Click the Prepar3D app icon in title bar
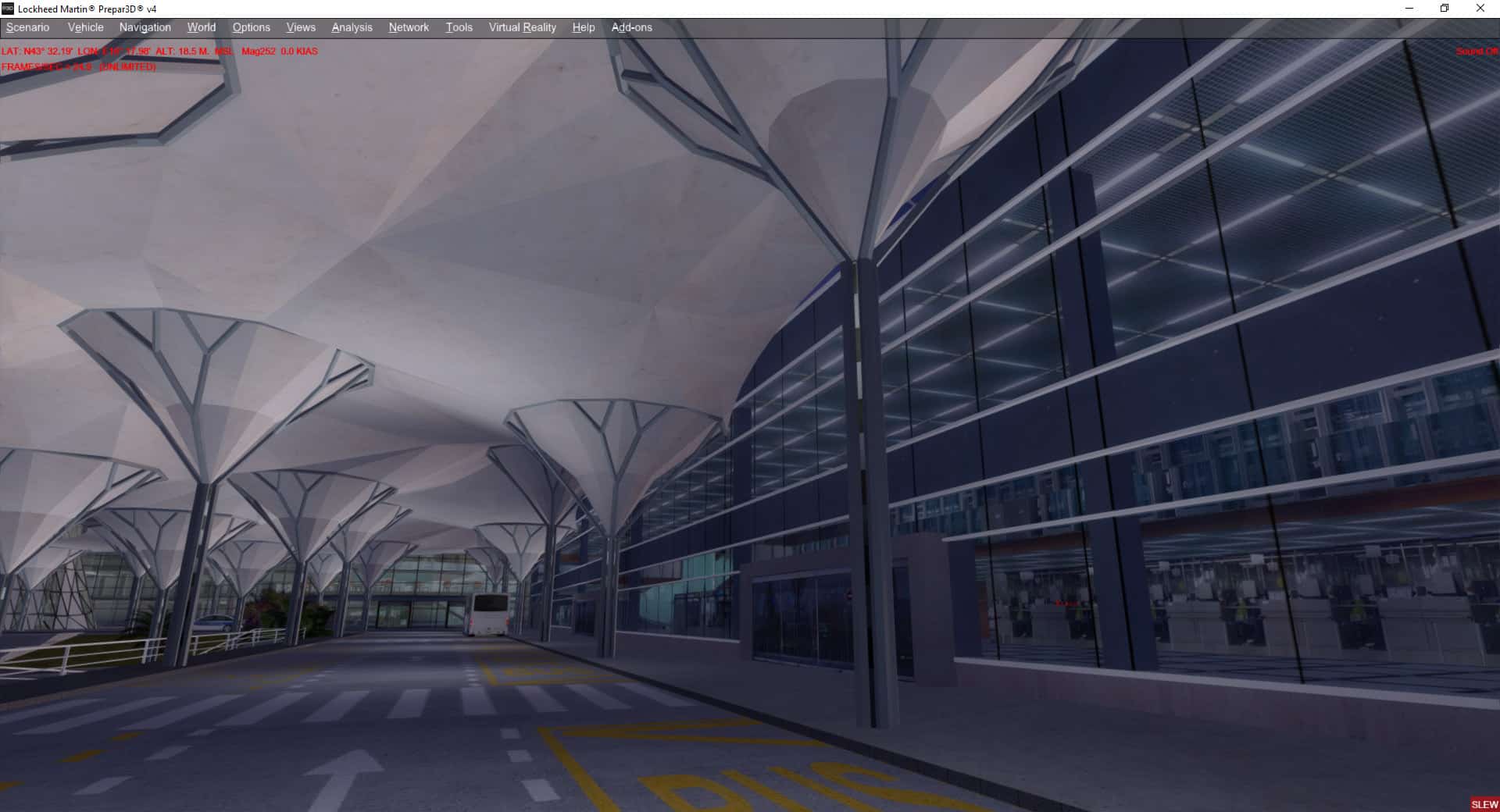 8,9
